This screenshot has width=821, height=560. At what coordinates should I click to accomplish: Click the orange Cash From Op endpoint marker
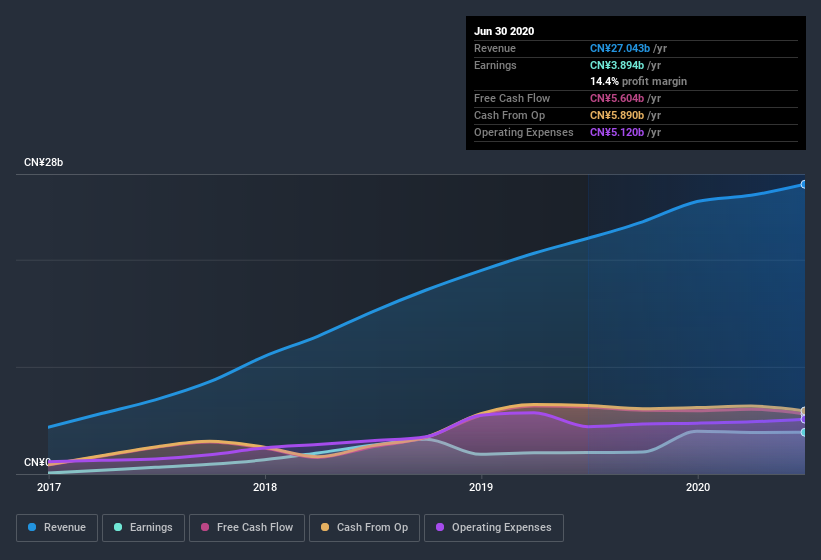(804, 410)
